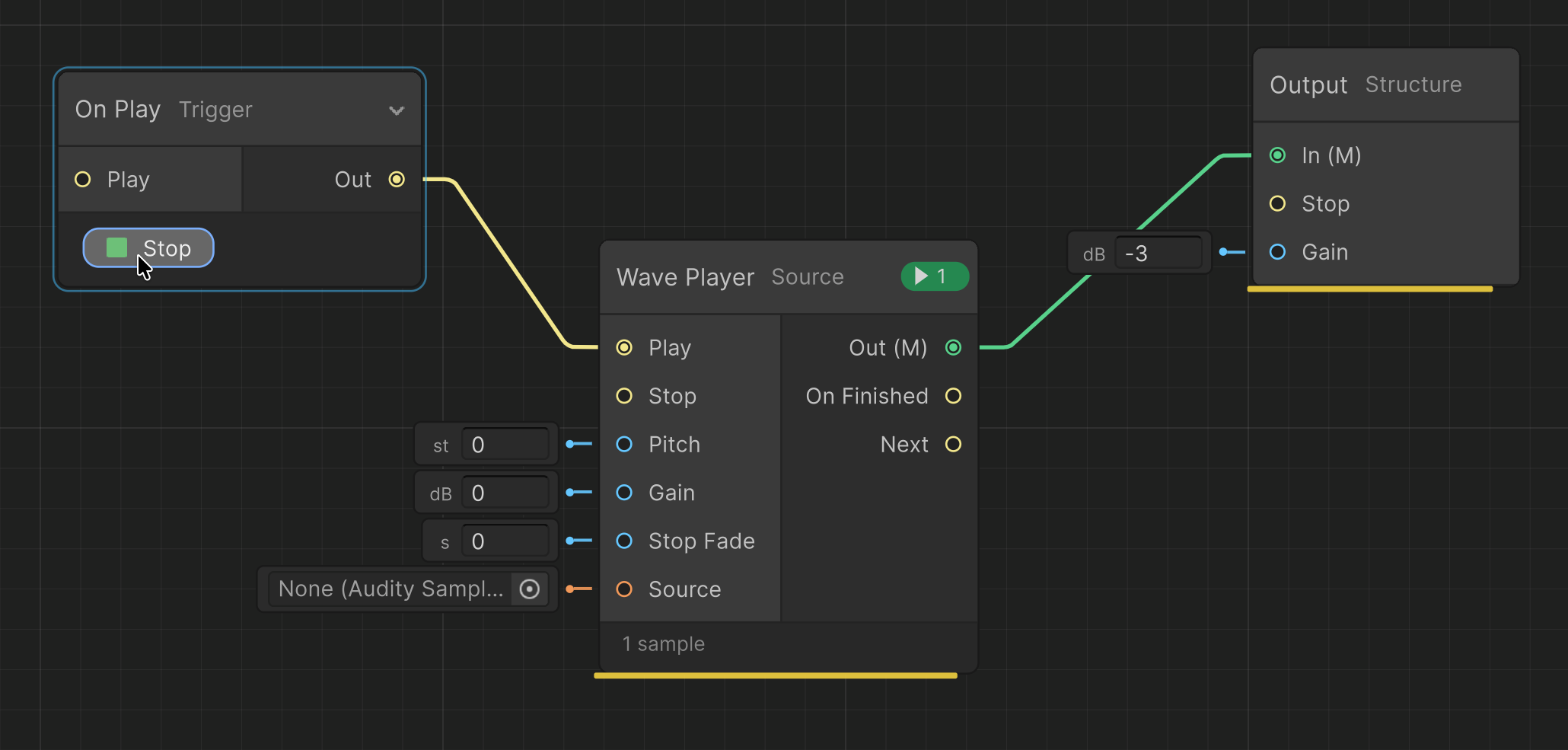Click the '1 sample' footer text

(x=664, y=644)
